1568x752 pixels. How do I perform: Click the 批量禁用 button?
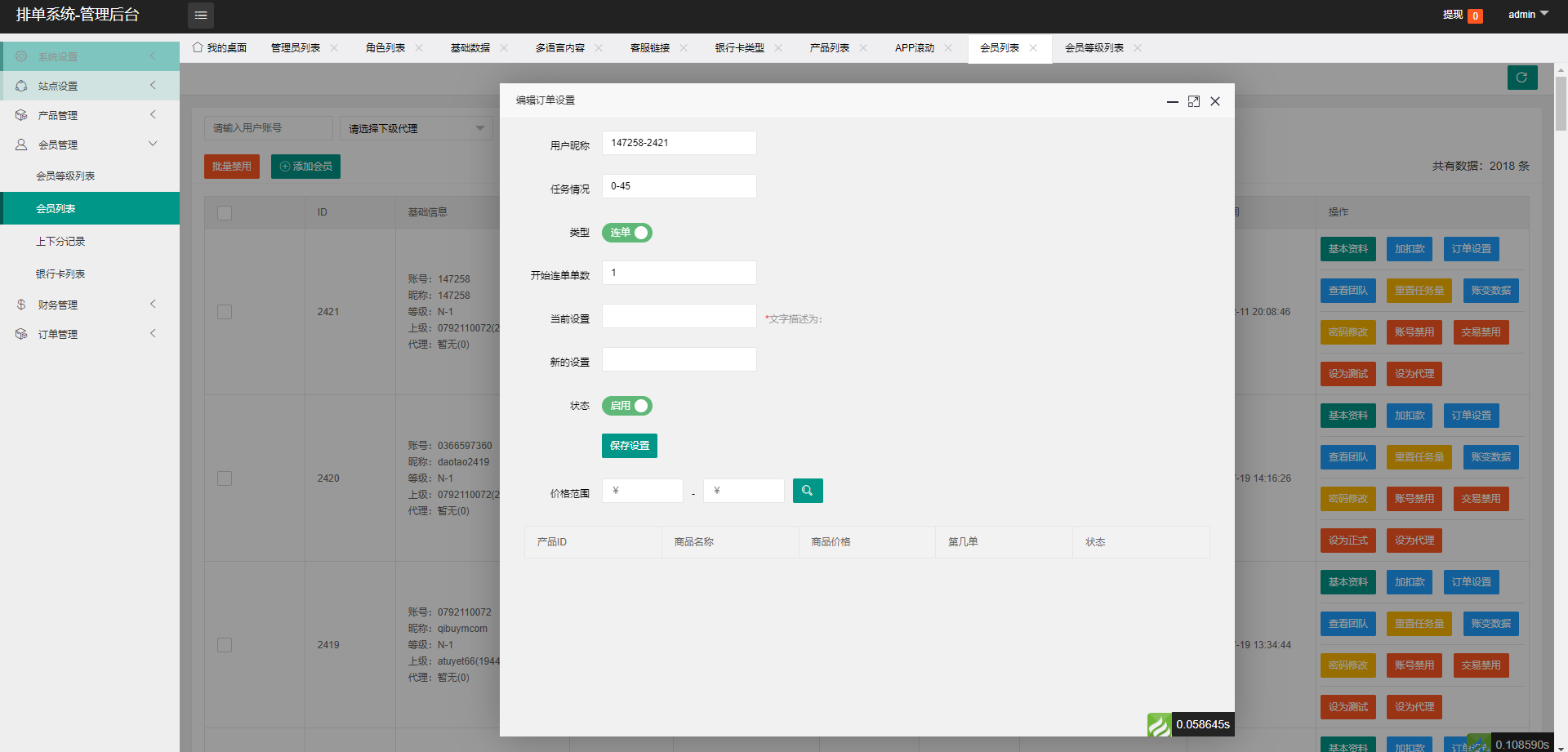231,167
